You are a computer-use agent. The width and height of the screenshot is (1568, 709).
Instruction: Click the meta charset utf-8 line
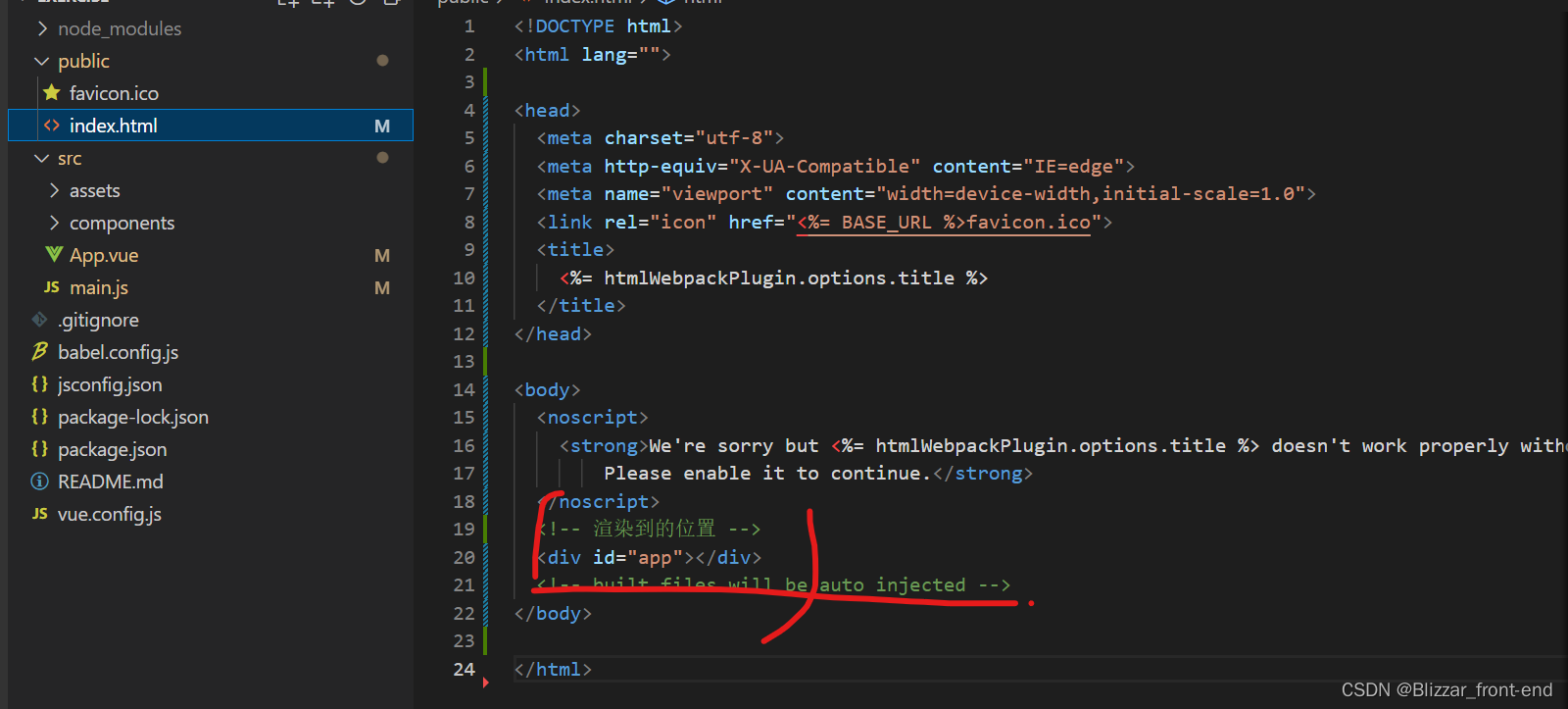click(660, 138)
